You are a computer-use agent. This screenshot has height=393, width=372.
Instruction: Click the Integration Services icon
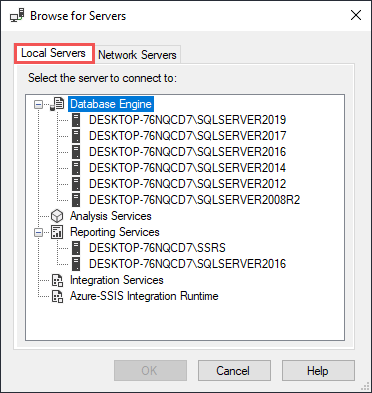click(57, 280)
